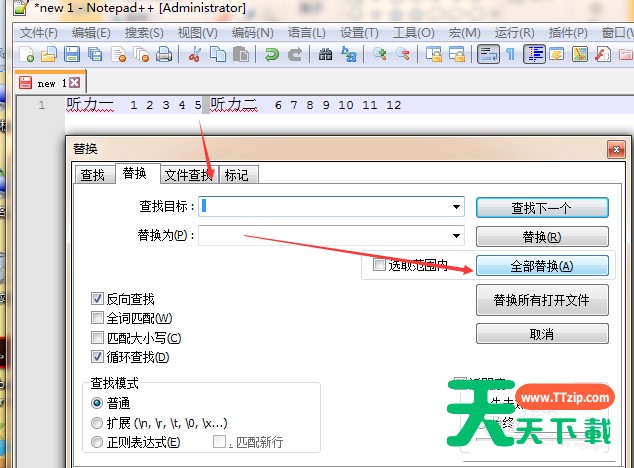The height and width of the screenshot is (468, 634).
Task: Click the Close All toolbar icon
Action: (142, 54)
